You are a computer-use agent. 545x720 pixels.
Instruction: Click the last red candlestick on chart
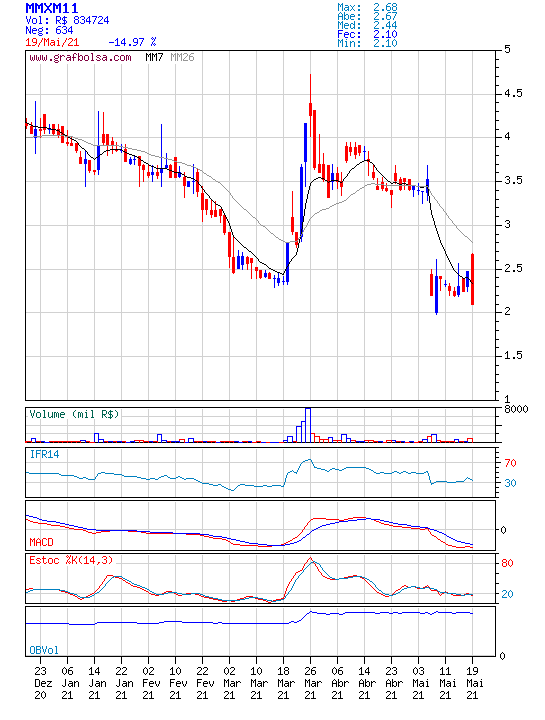point(472,279)
